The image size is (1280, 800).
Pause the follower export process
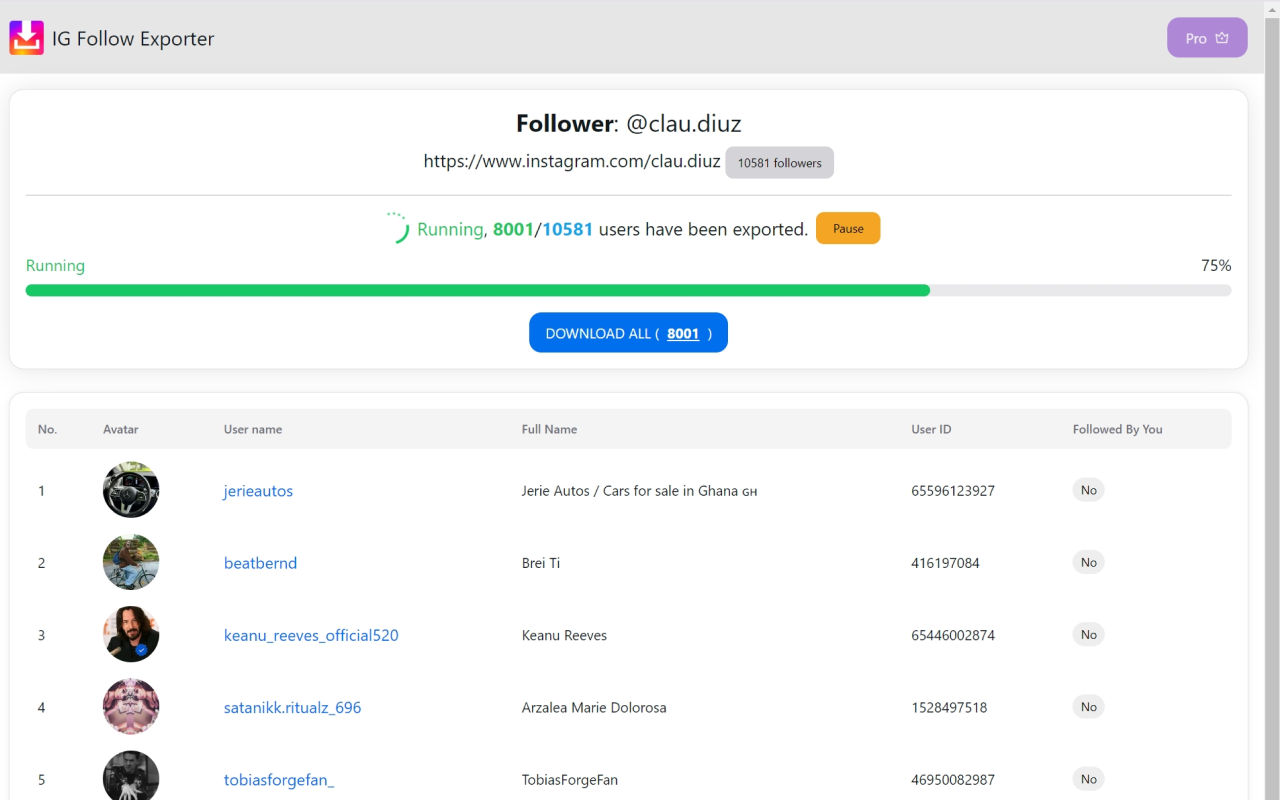(848, 228)
